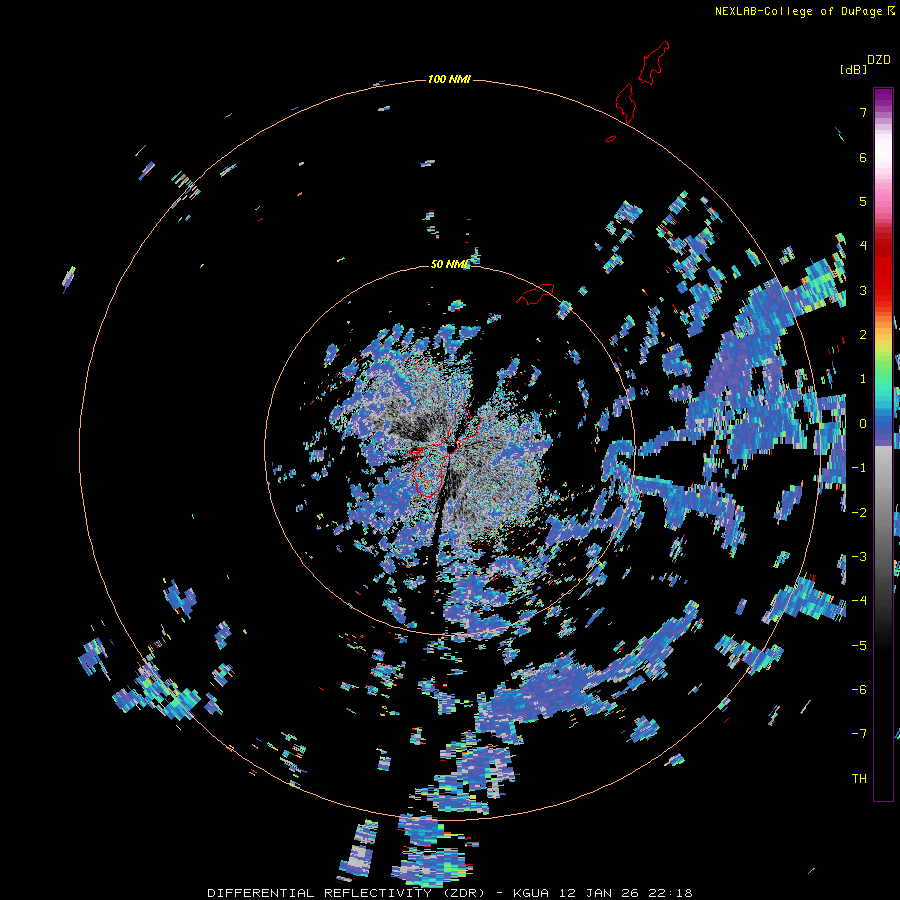Click the NEXLAB-College of DuPage credit text
This screenshot has width=900, height=900.
pos(804,11)
